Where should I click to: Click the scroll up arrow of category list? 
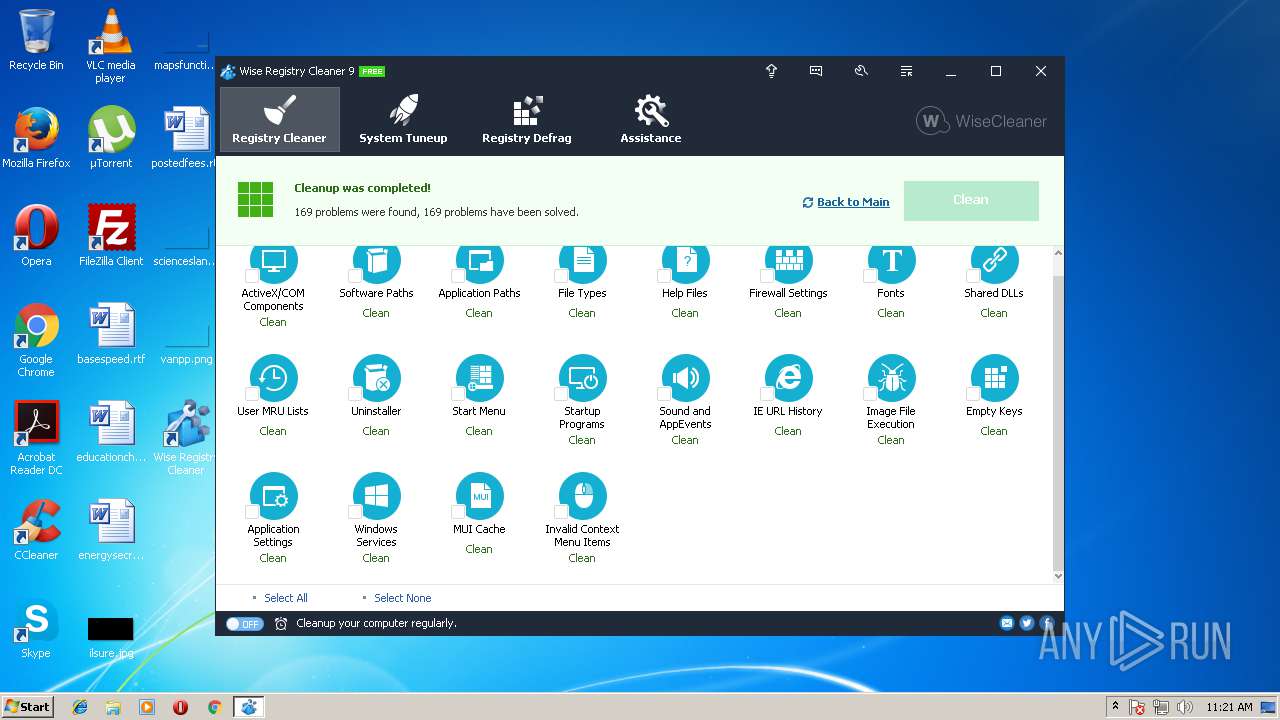pyautogui.click(x=1058, y=254)
